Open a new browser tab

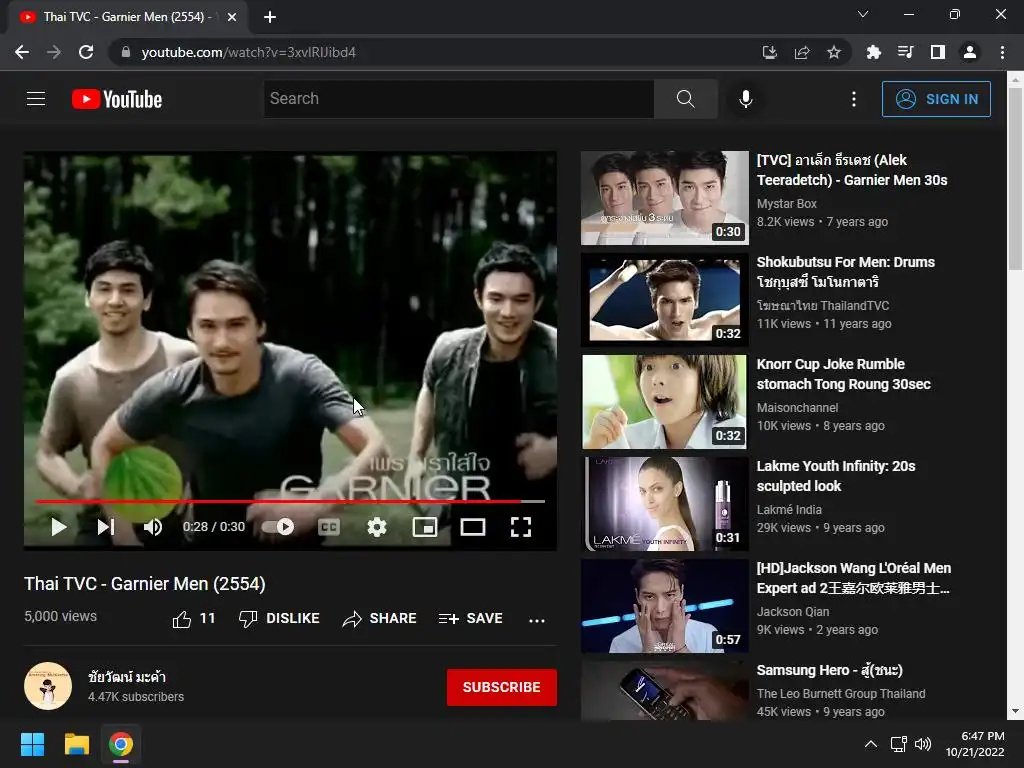point(270,17)
